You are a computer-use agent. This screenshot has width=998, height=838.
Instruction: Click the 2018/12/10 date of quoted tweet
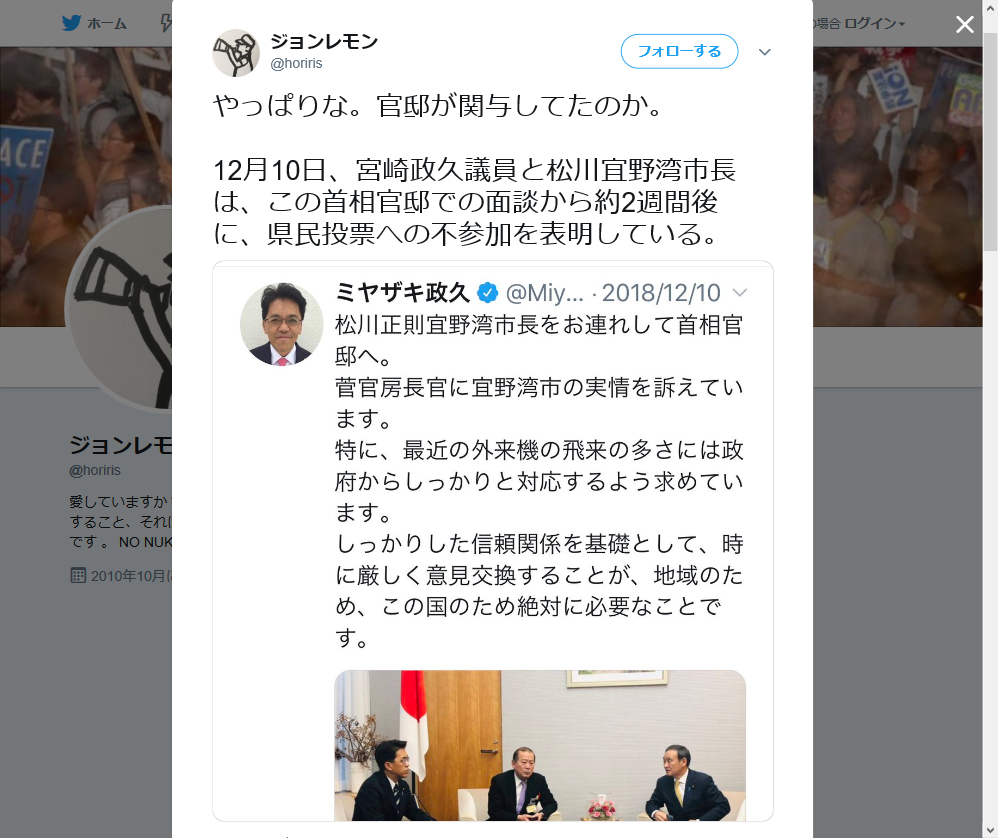point(661,293)
